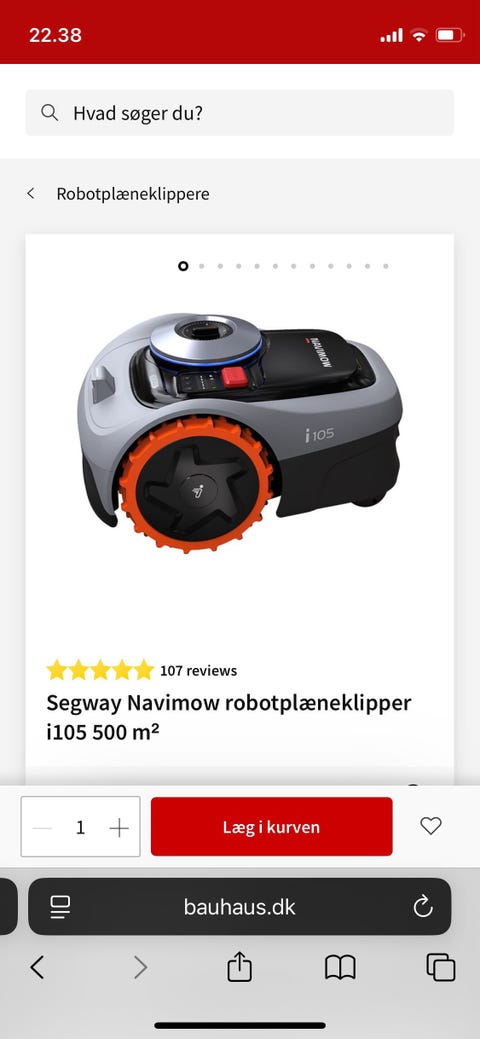
Task: Click the five-star rating
Action: (100, 670)
